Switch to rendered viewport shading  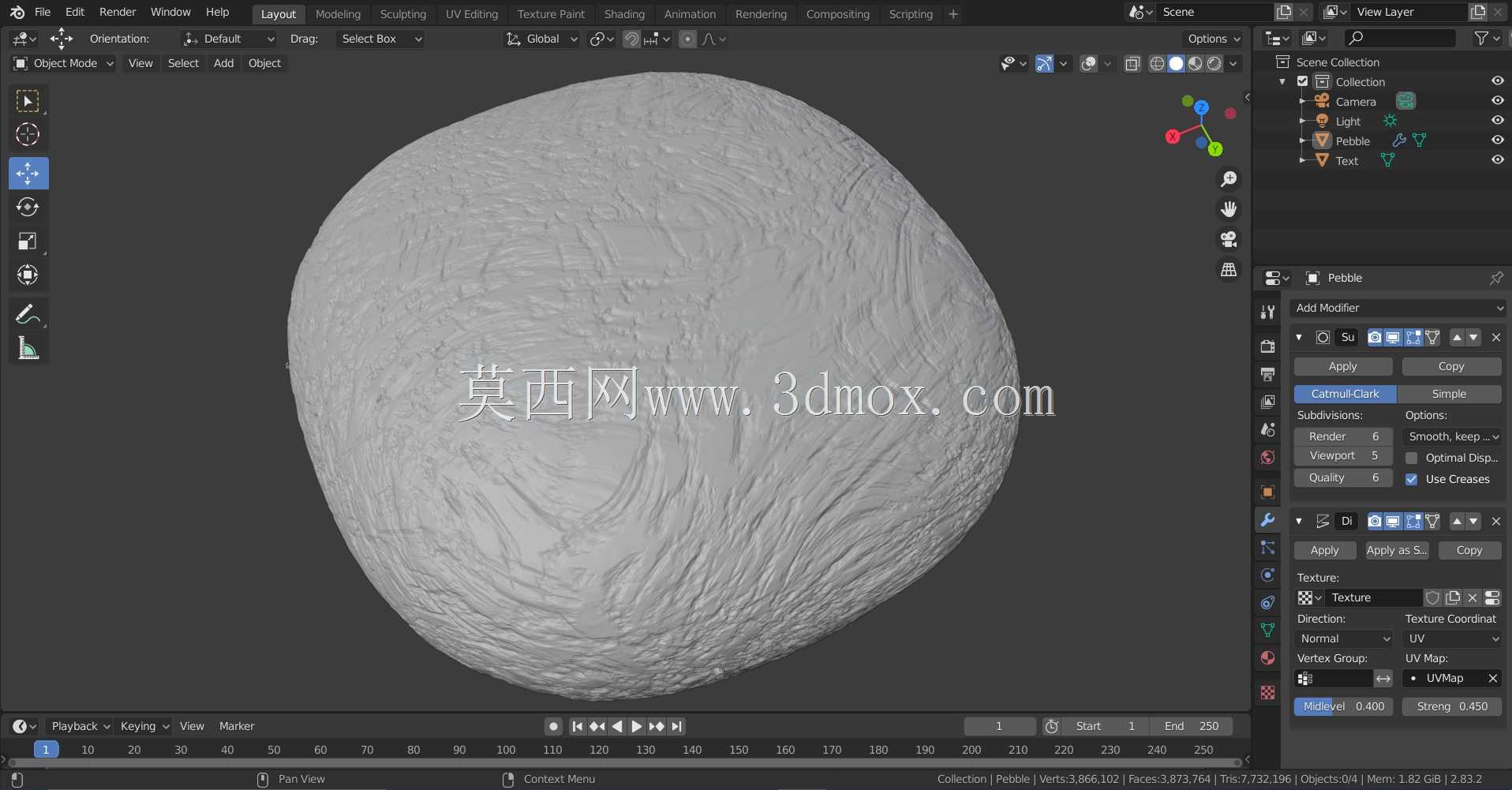point(1214,64)
